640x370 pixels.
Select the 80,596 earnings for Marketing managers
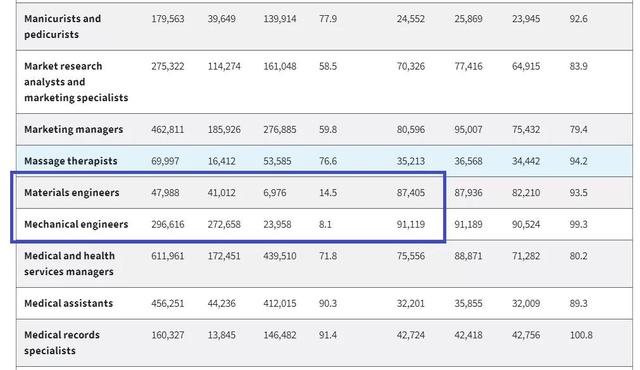pos(411,129)
